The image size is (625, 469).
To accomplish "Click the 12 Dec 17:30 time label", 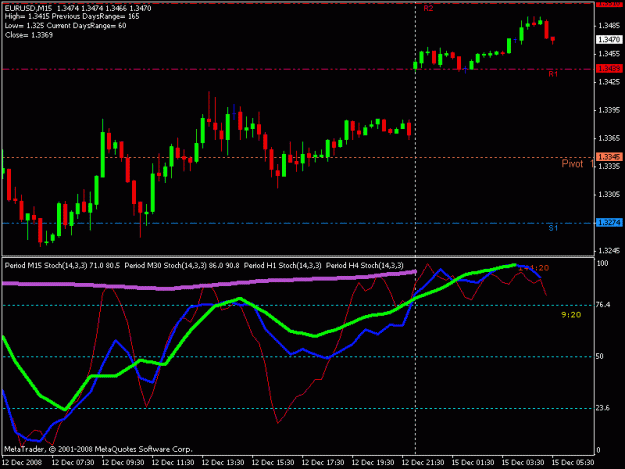I will pos(323,463).
